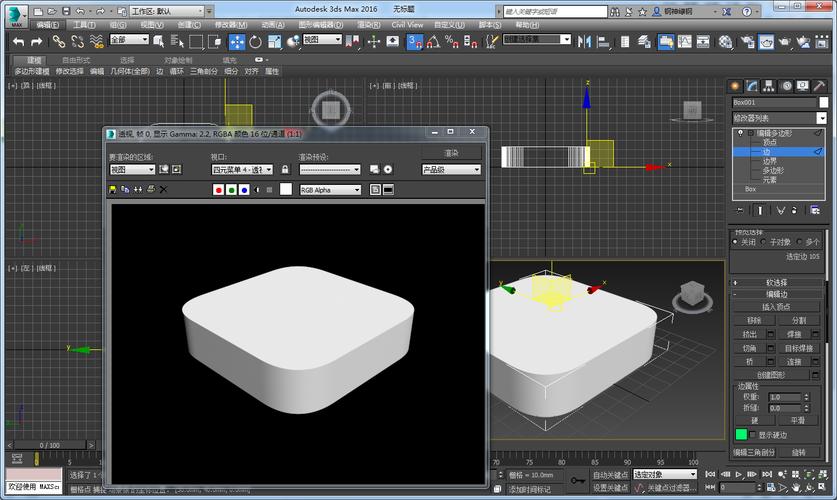
Task: Click the Rotate tool in toolbar
Action: [x=256, y=41]
